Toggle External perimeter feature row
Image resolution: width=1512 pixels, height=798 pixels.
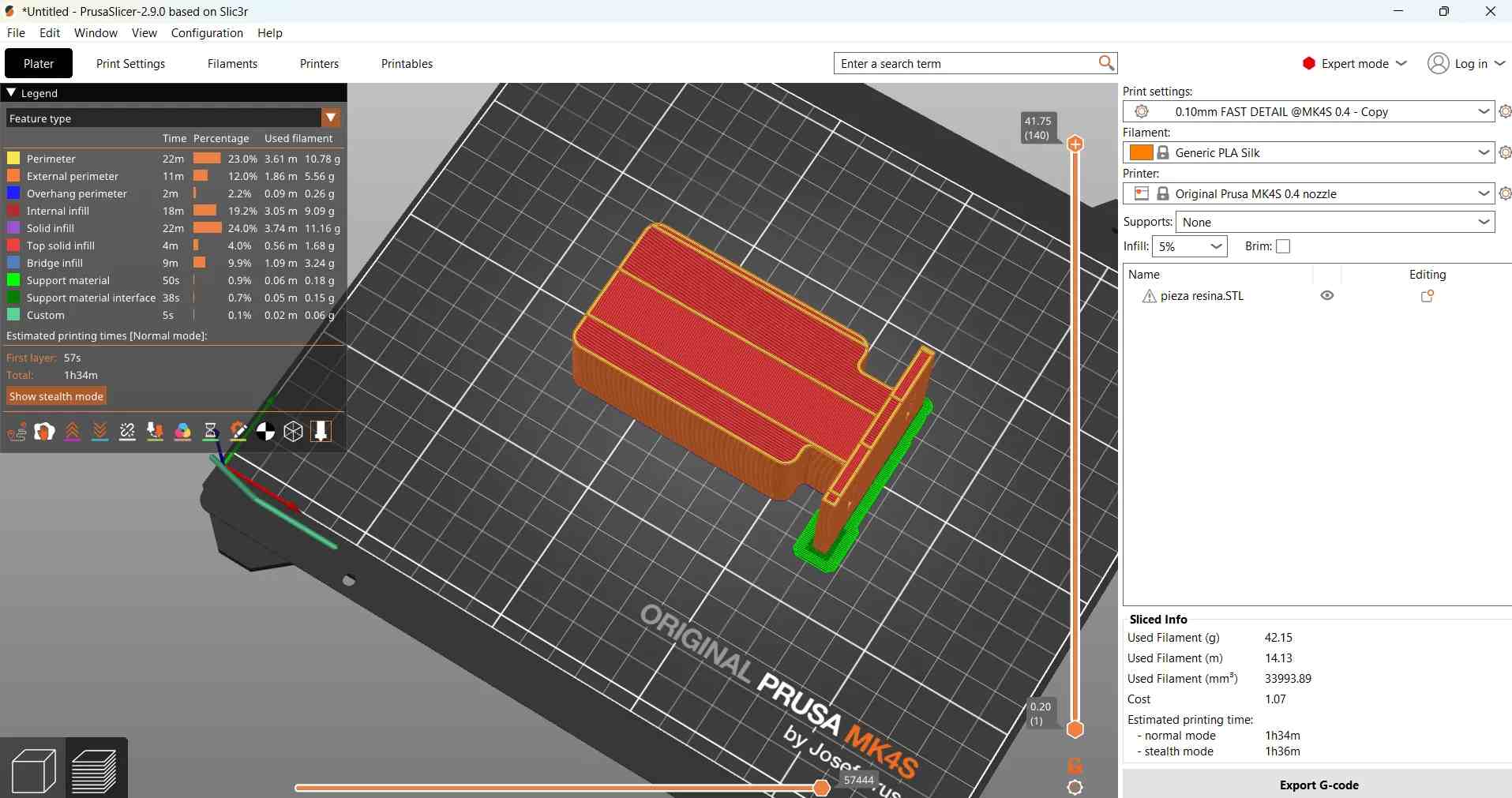pyautogui.click(x=173, y=176)
